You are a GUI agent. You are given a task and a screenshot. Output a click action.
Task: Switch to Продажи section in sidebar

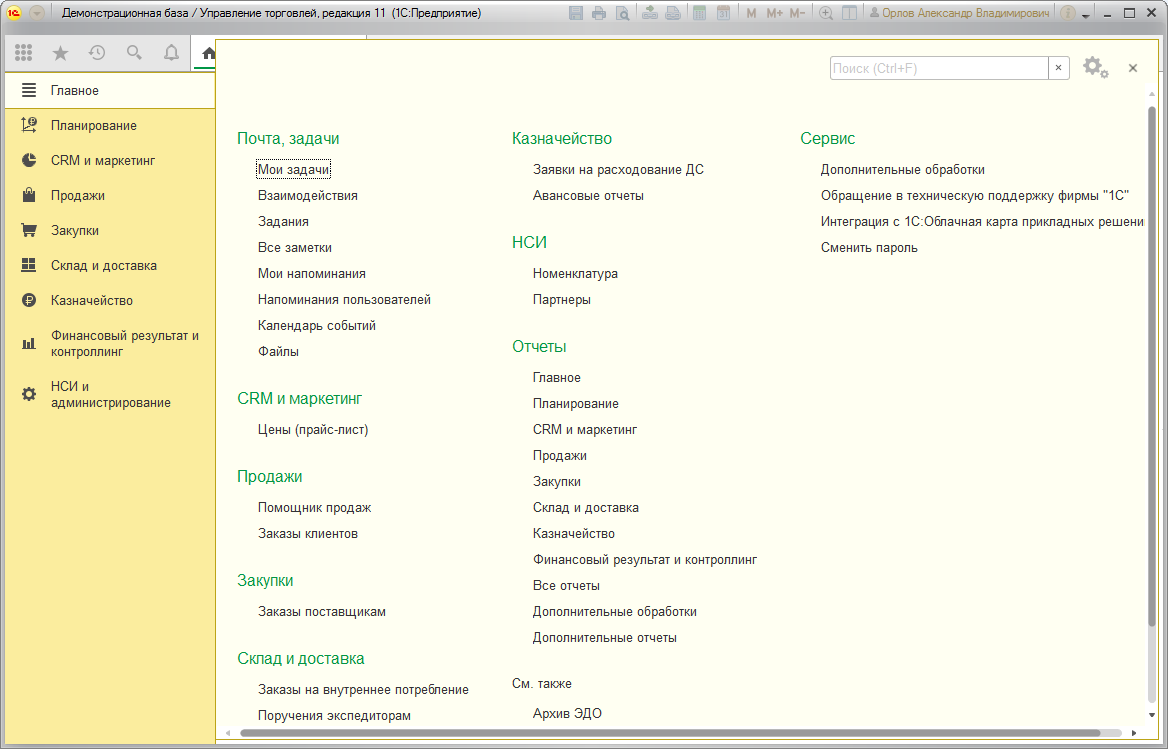110,196
